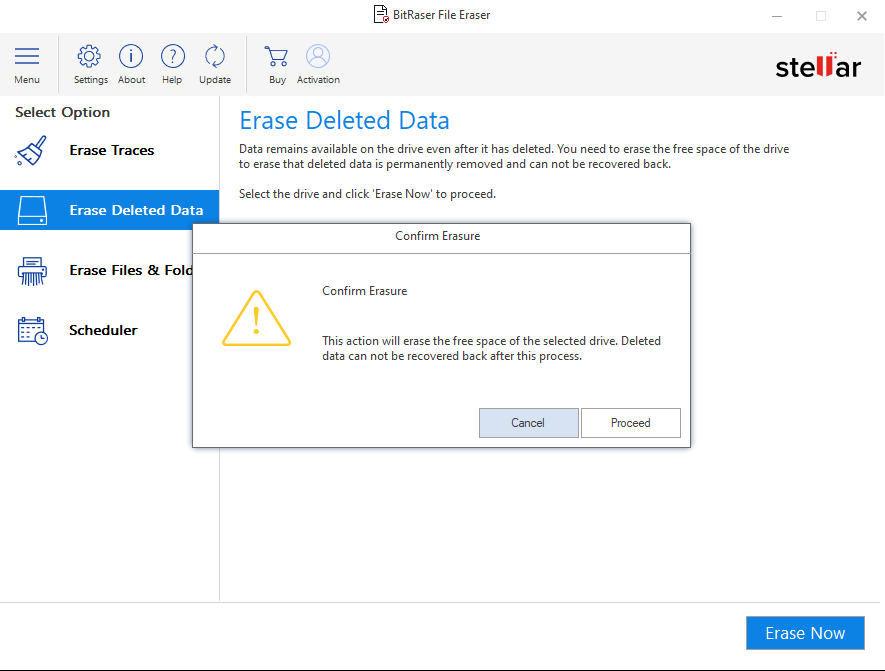Select the Erase Files & Folders option label
885x671 pixels.
(x=131, y=270)
